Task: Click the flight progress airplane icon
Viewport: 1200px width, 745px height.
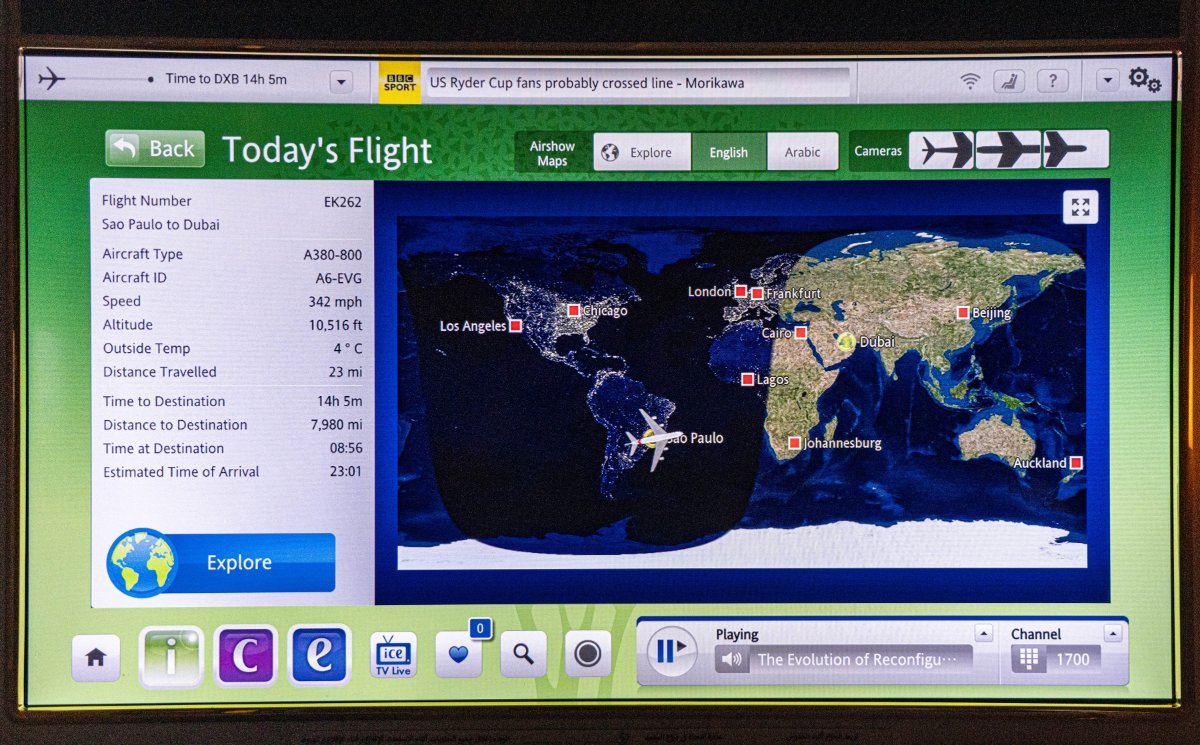Action: [x=51, y=78]
